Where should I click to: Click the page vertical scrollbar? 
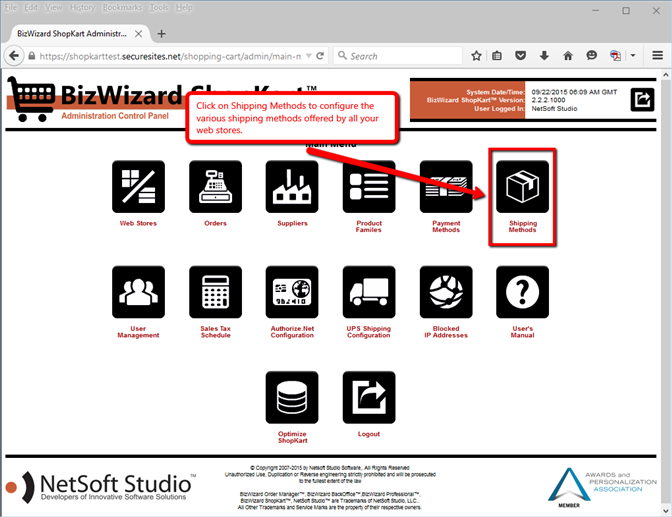(665, 292)
